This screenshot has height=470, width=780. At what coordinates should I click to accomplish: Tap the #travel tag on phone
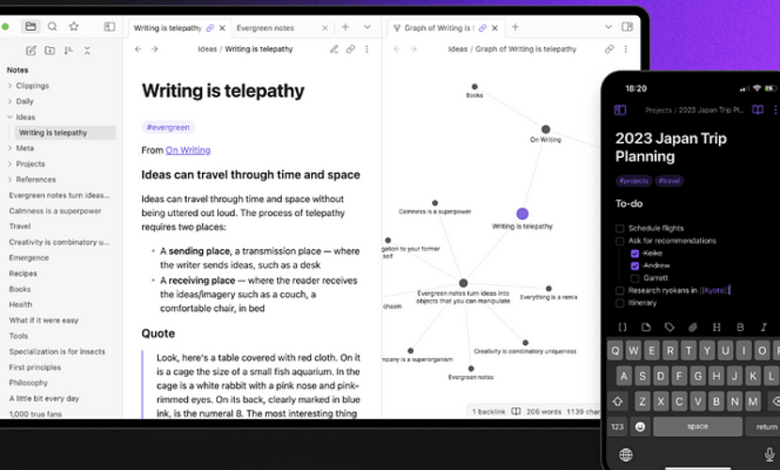click(x=669, y=181)
